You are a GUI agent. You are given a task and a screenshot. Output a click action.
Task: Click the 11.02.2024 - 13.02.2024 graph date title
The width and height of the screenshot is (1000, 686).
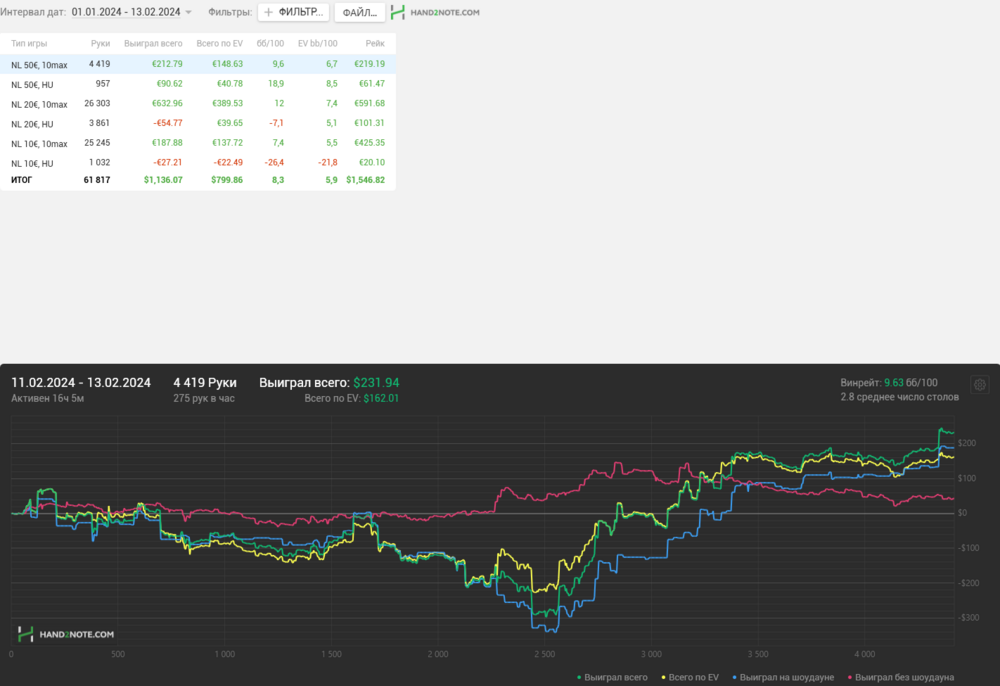pos(81,383)
